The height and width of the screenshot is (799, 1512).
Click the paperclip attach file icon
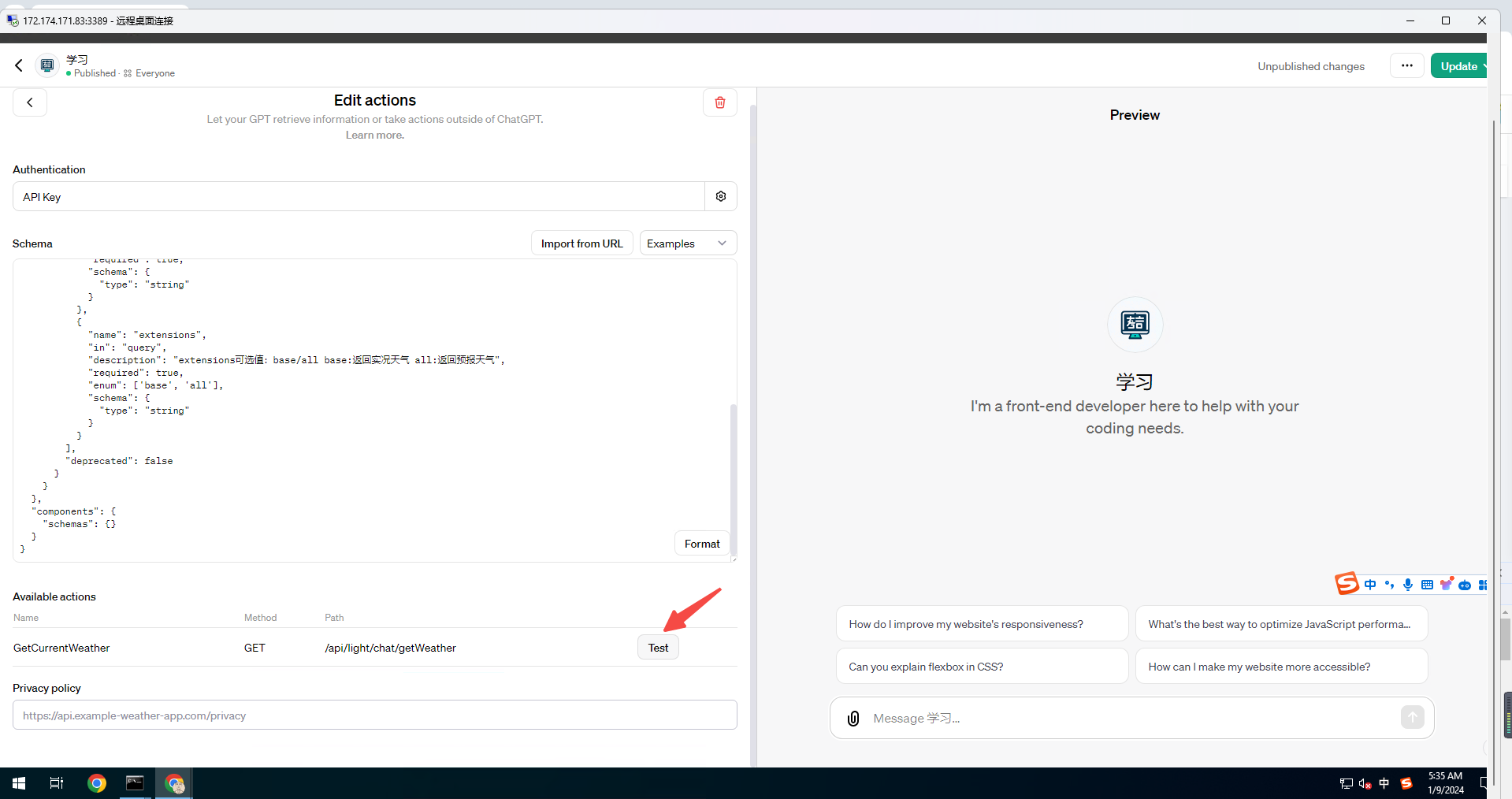pyautogui.click(x=853, y=718)
